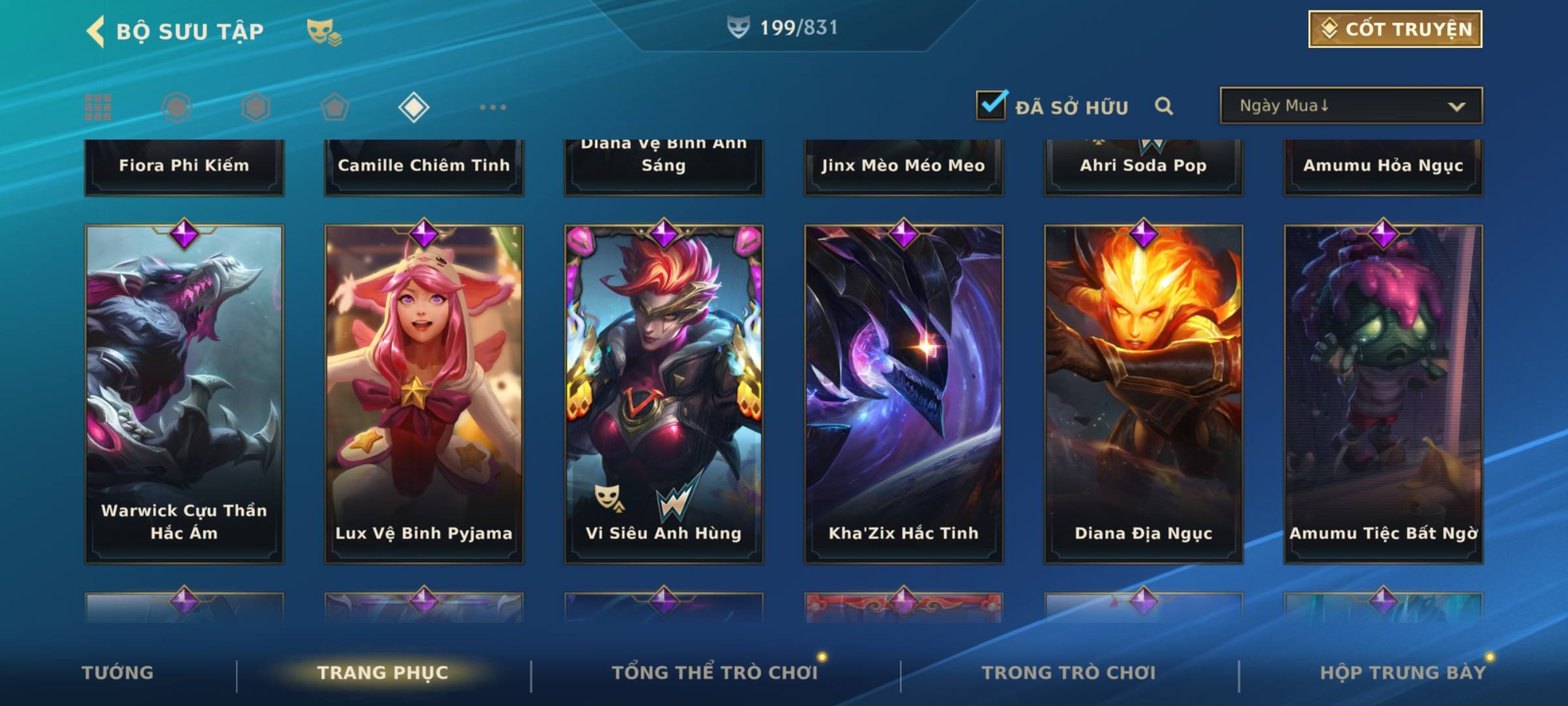Viewport: 1568px width, 706px height.
Task: Go back using the Bộ Sưu Tập arrow
Action: click(96, 31)
